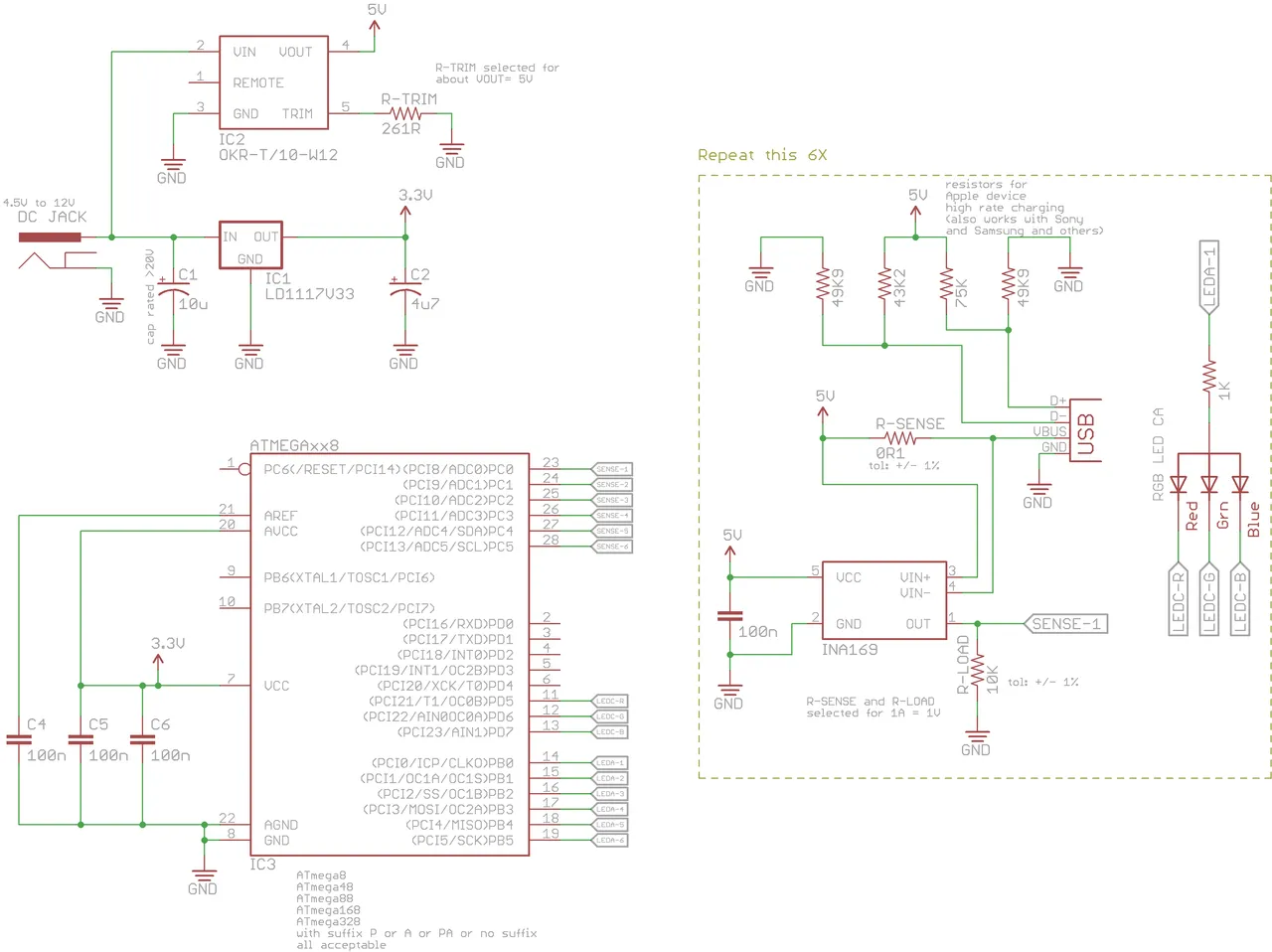Click the 'OKR-T/10-W12' part label
This screenshot has height=952, width=1272.
click(278, 155)
